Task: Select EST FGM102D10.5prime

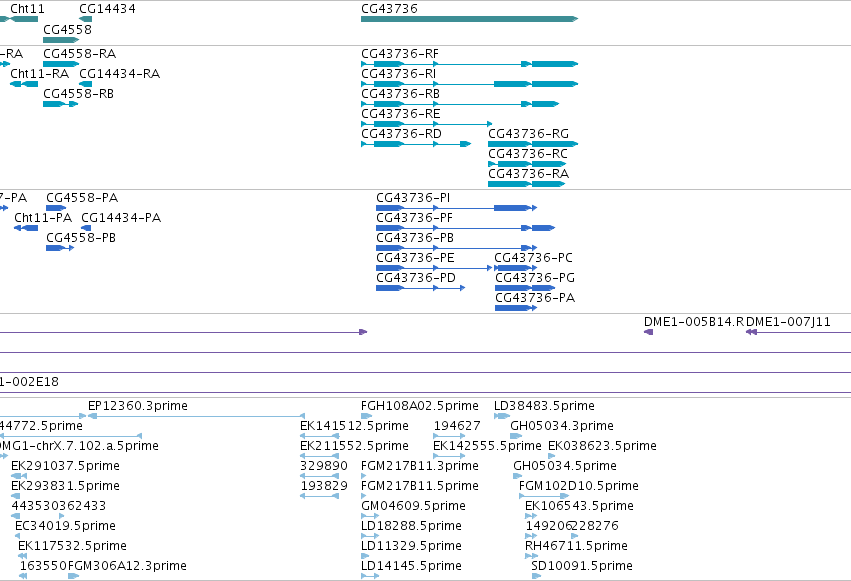Action: click(x=544, y=497)
